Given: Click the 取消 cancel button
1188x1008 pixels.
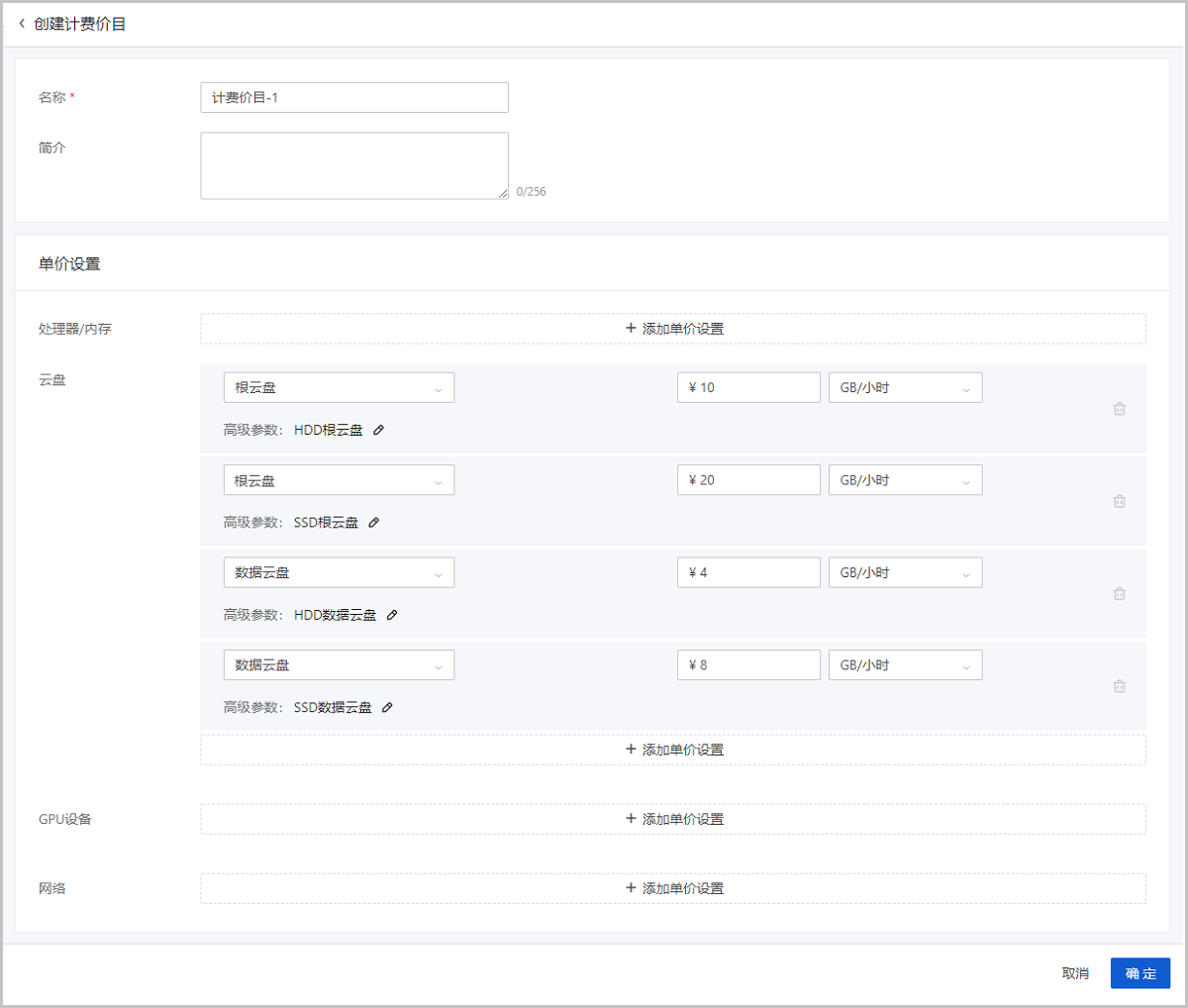Looking at the screenshot, I should pos(1075,973).
